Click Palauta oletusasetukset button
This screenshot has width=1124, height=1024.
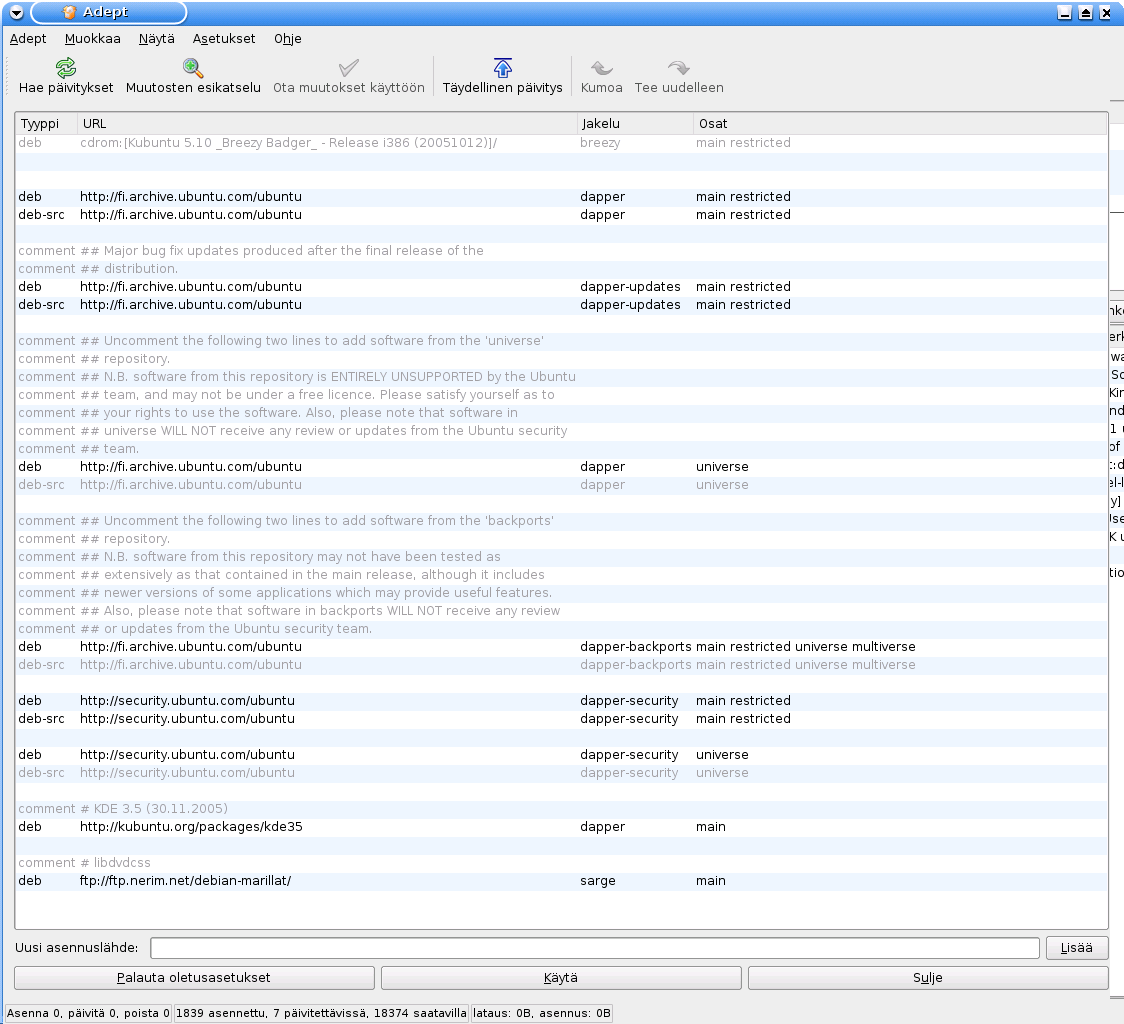pos(194,978)
